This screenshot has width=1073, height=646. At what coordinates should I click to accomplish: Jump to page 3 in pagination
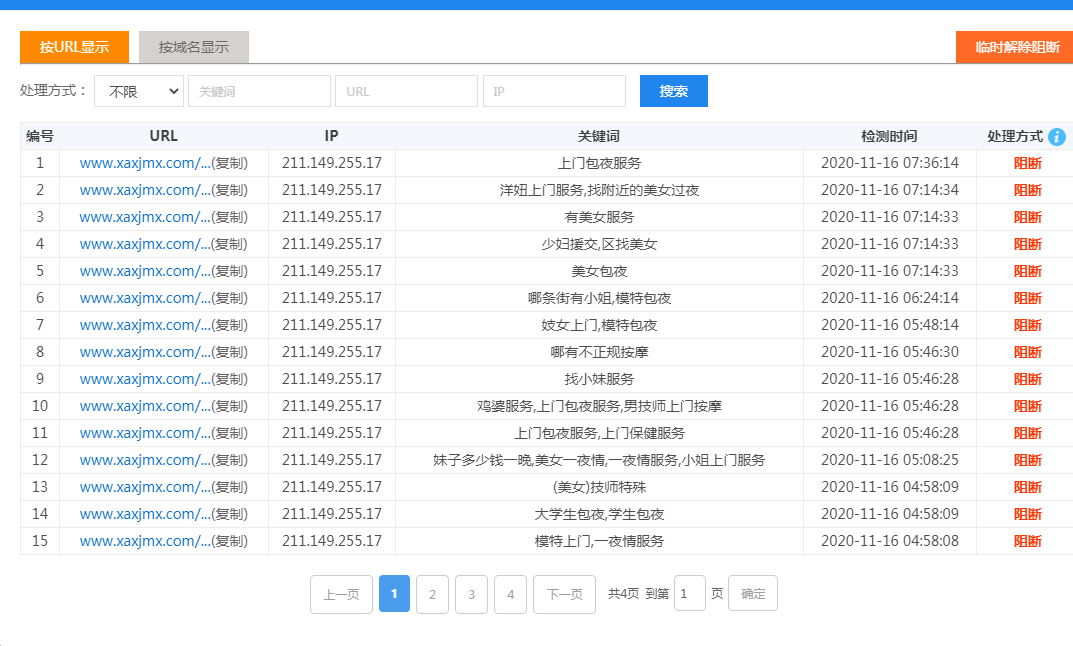(471, 593)
